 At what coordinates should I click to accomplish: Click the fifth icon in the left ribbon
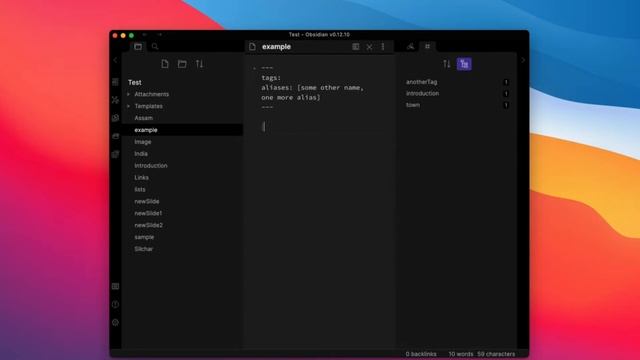tap(116, 154)
